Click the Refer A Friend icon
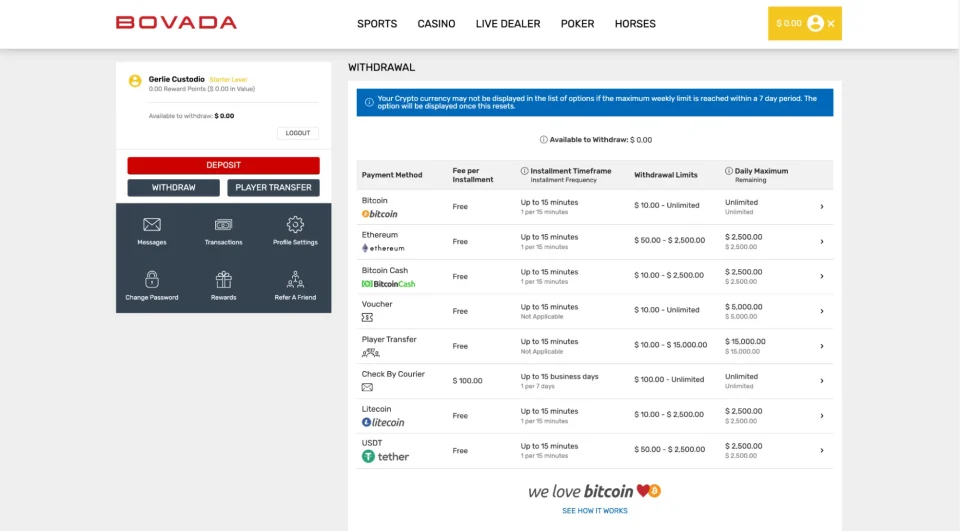Screen dimensions: 960x531 (x=295, y=280)
